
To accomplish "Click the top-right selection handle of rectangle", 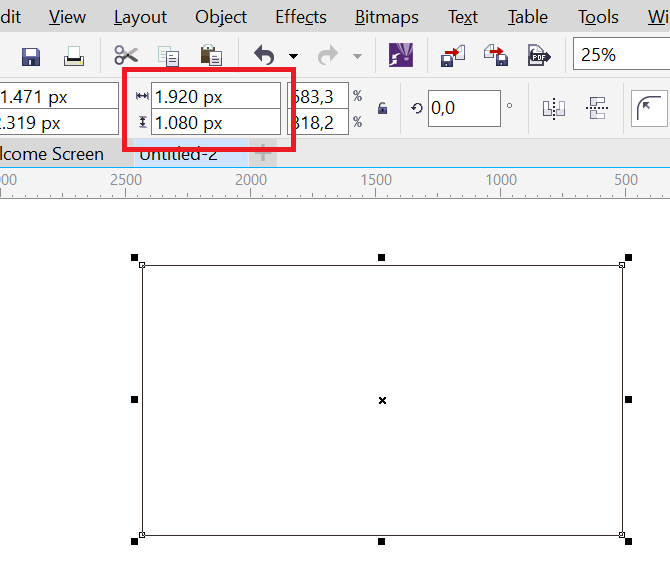I will coord(628,257).
